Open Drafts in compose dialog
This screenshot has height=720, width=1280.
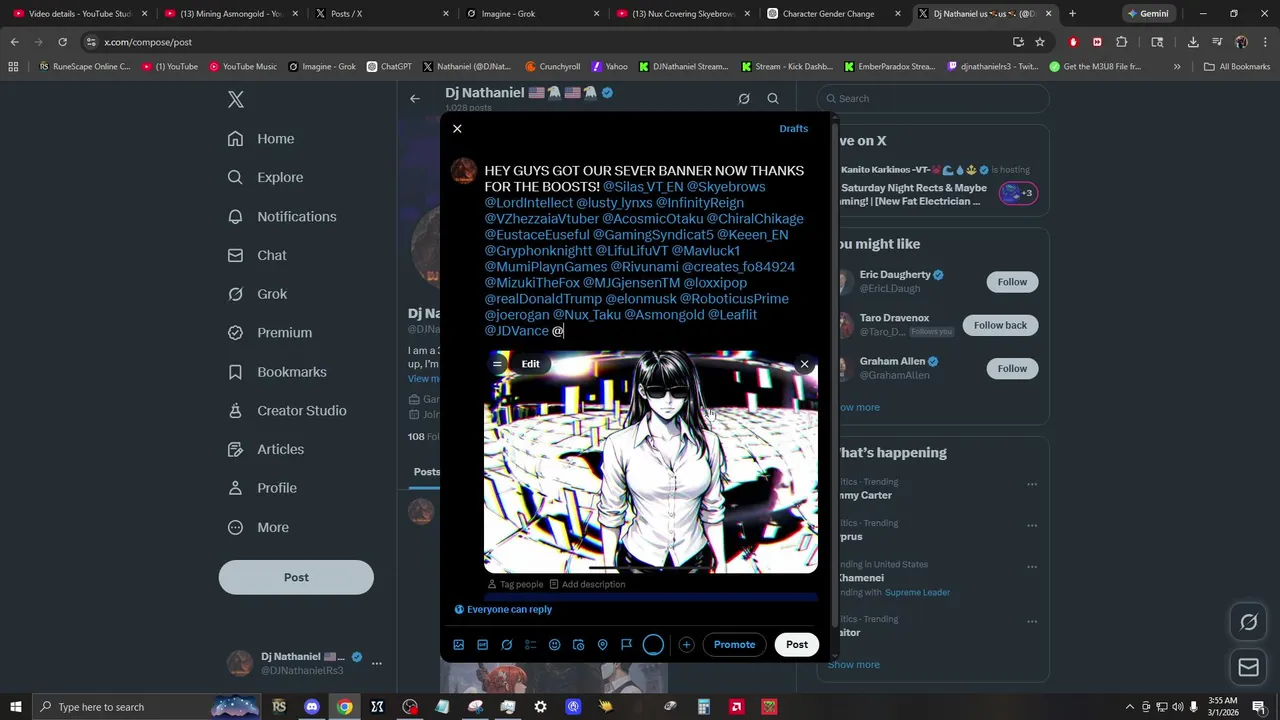794,129
